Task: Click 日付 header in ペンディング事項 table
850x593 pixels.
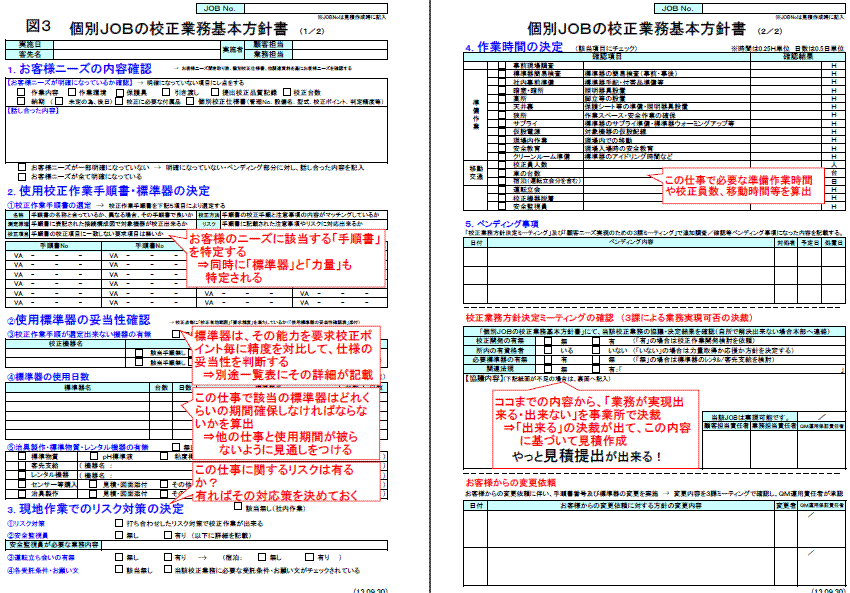Action: 475,242
